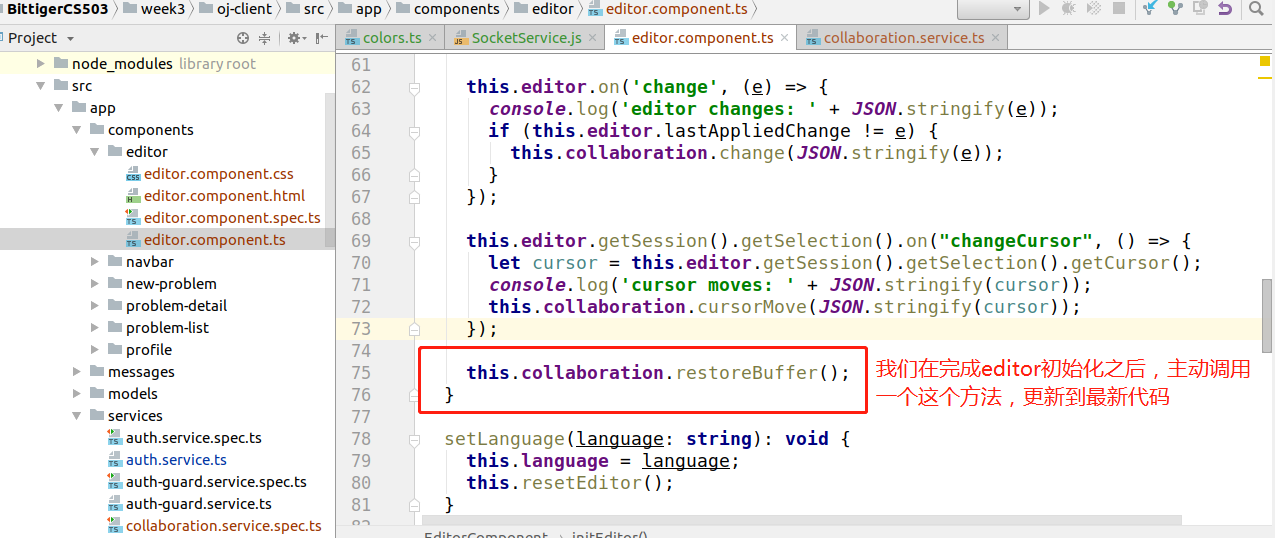Show VCS history clock icon
The width and height of the screenshot is (1275, 538).
click(1200, 9)
